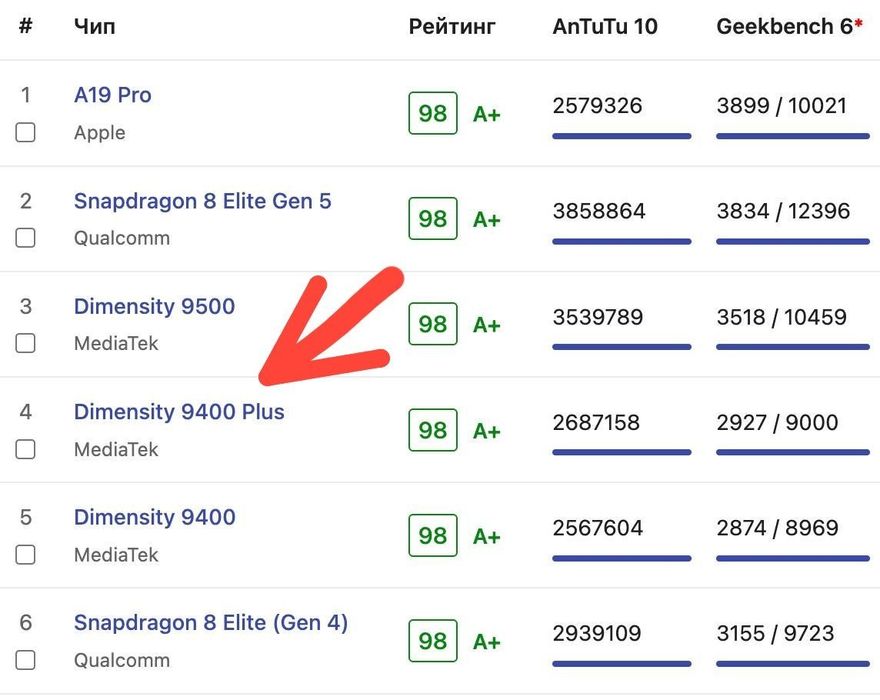The width and height of the screenshot is (880, 700).
Task: Select the Snapdragon 8 Elite Gen 5 checkbox
Action: [25, 238]
